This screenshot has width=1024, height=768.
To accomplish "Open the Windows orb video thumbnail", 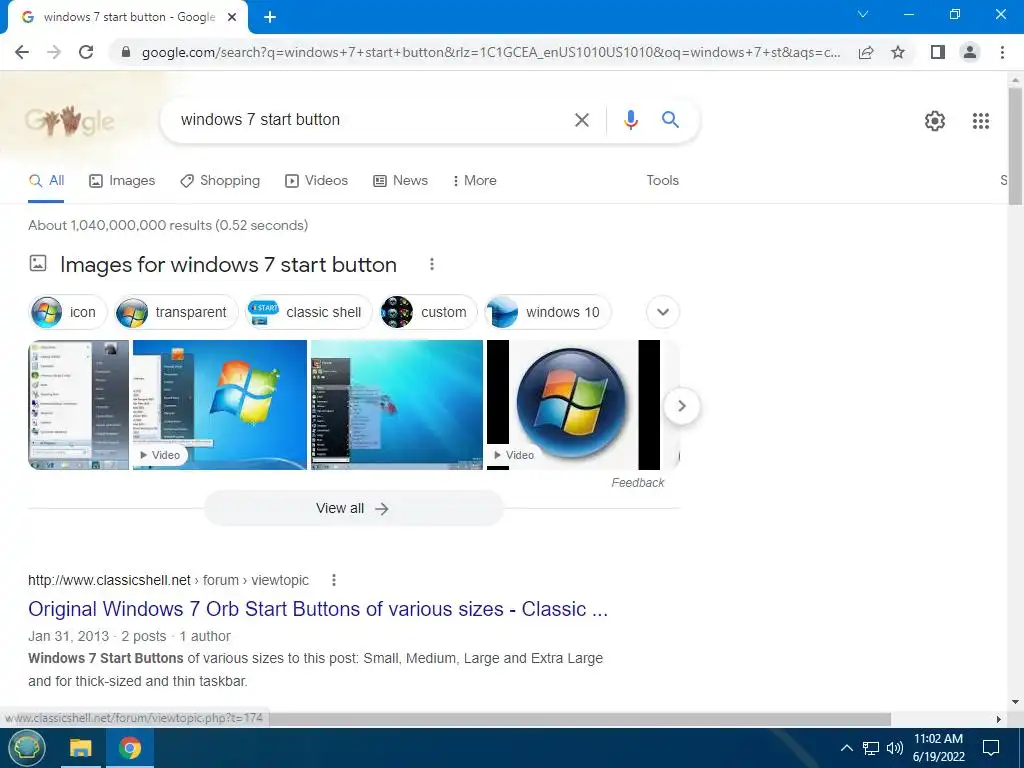I will [573, 405].
